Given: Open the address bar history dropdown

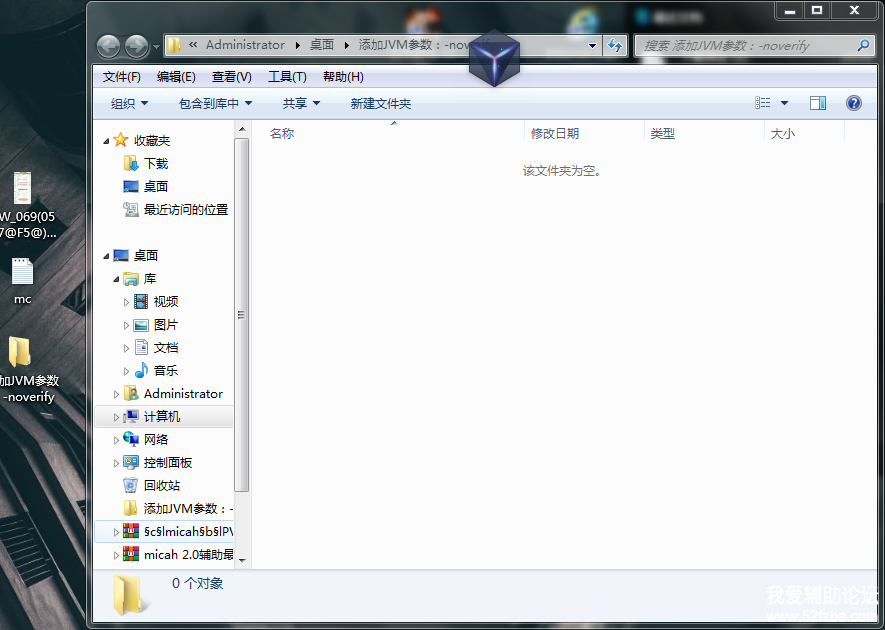Looking at the screenshot, I should tap(592, 46).
